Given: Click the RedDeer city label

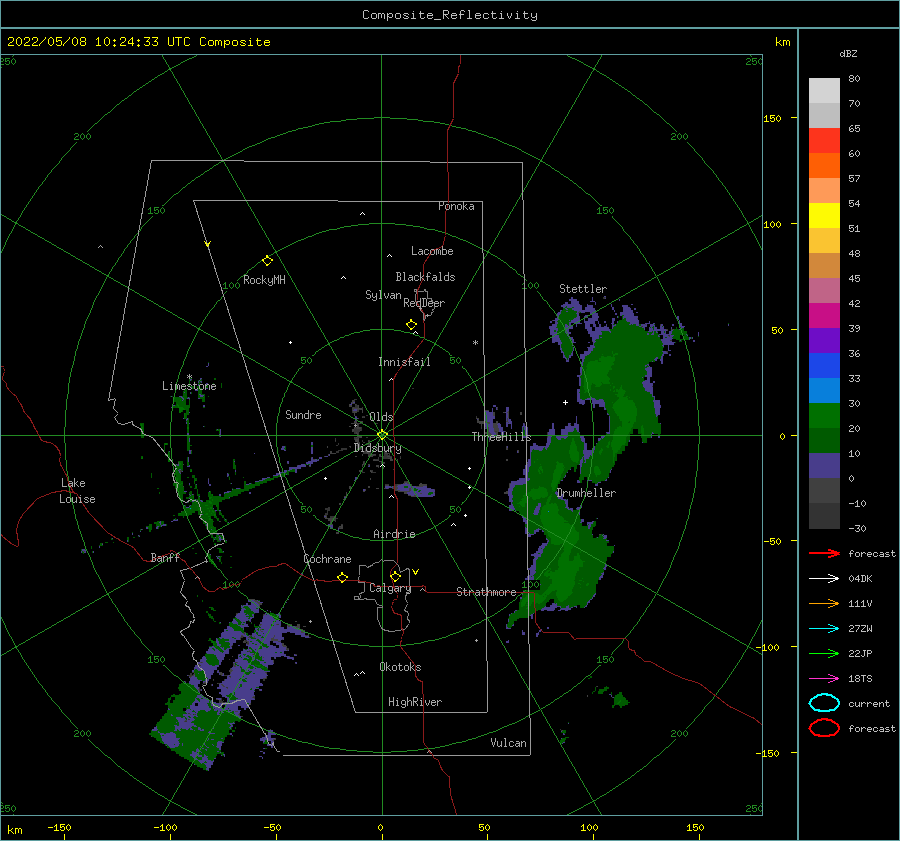Looking at the screenshot, I should point(424,303).
